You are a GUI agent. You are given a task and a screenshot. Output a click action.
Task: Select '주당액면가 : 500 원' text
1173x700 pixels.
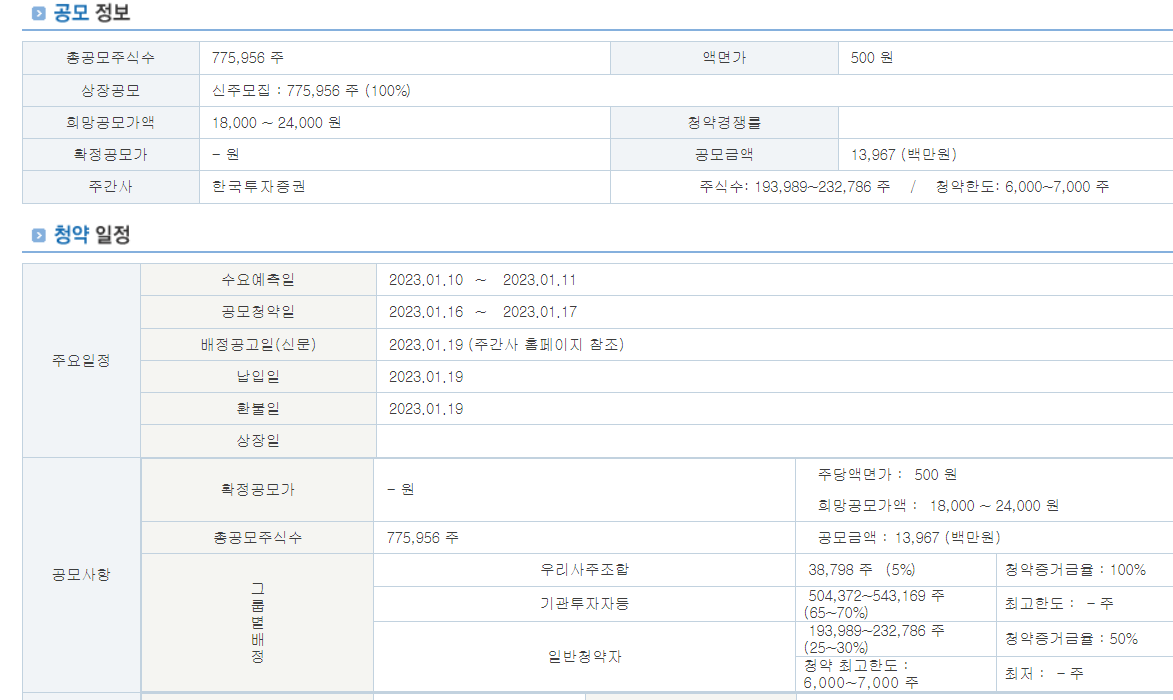click(887, 475)
